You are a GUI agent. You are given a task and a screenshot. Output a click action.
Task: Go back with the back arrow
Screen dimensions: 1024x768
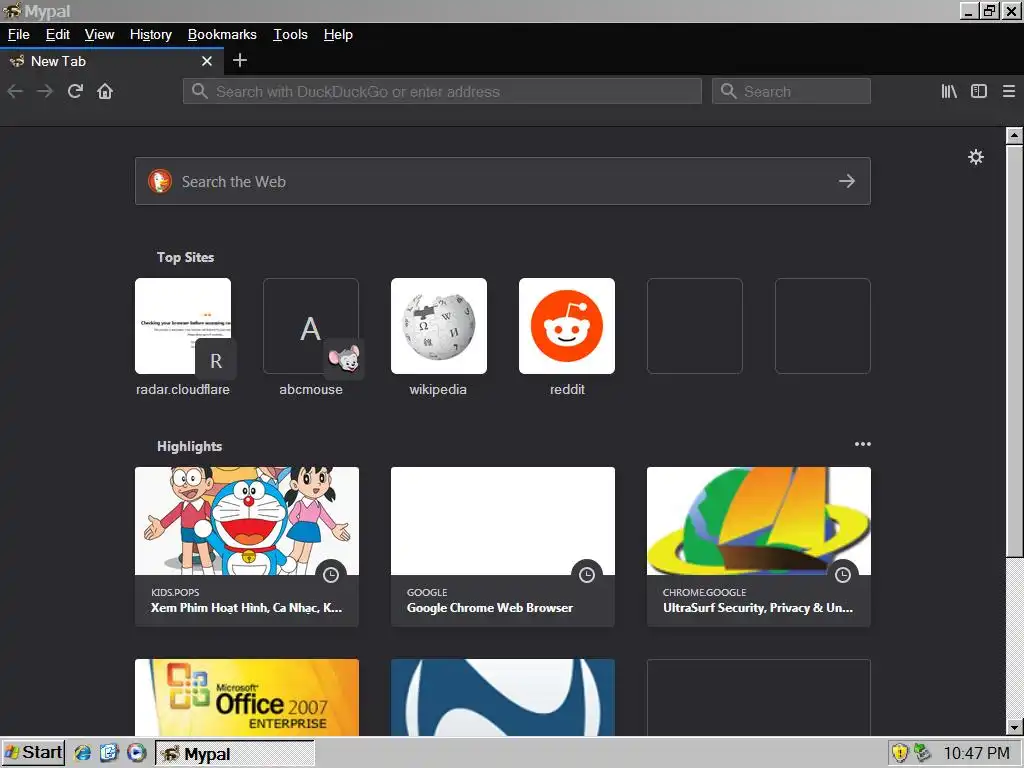click(x=15, y=91)
